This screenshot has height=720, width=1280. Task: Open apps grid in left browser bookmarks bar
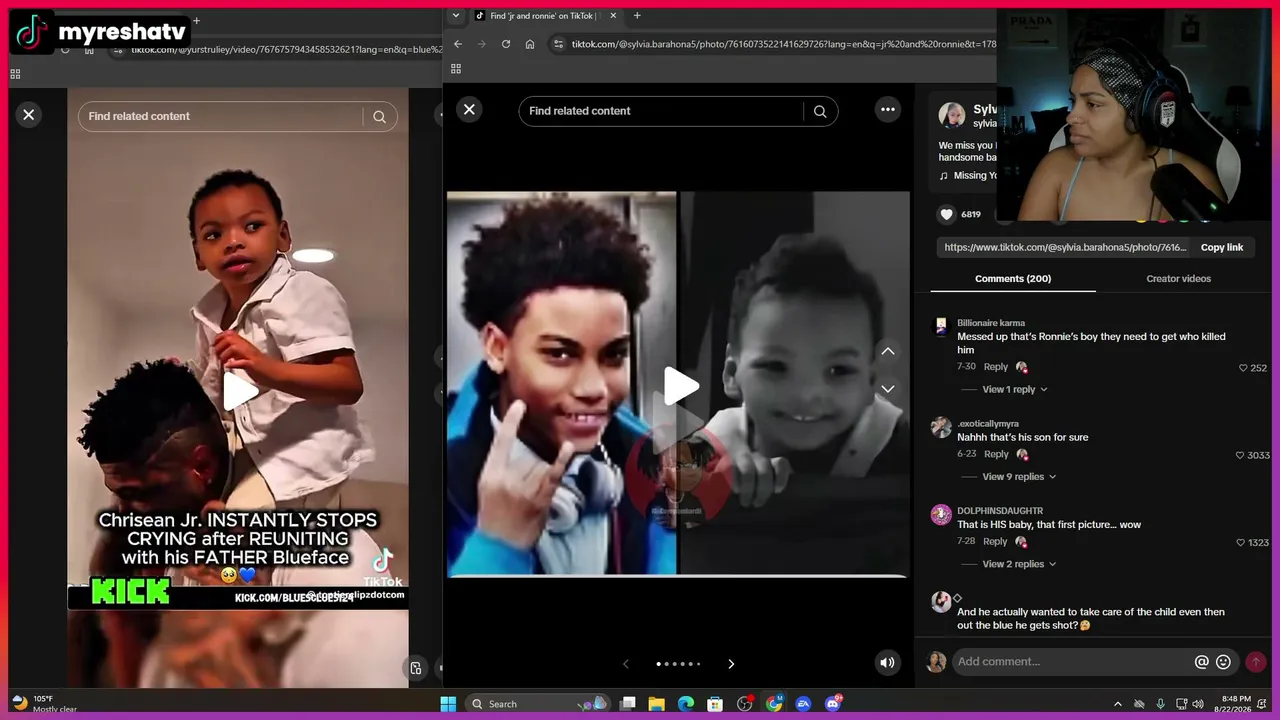(x=15, y=74)
